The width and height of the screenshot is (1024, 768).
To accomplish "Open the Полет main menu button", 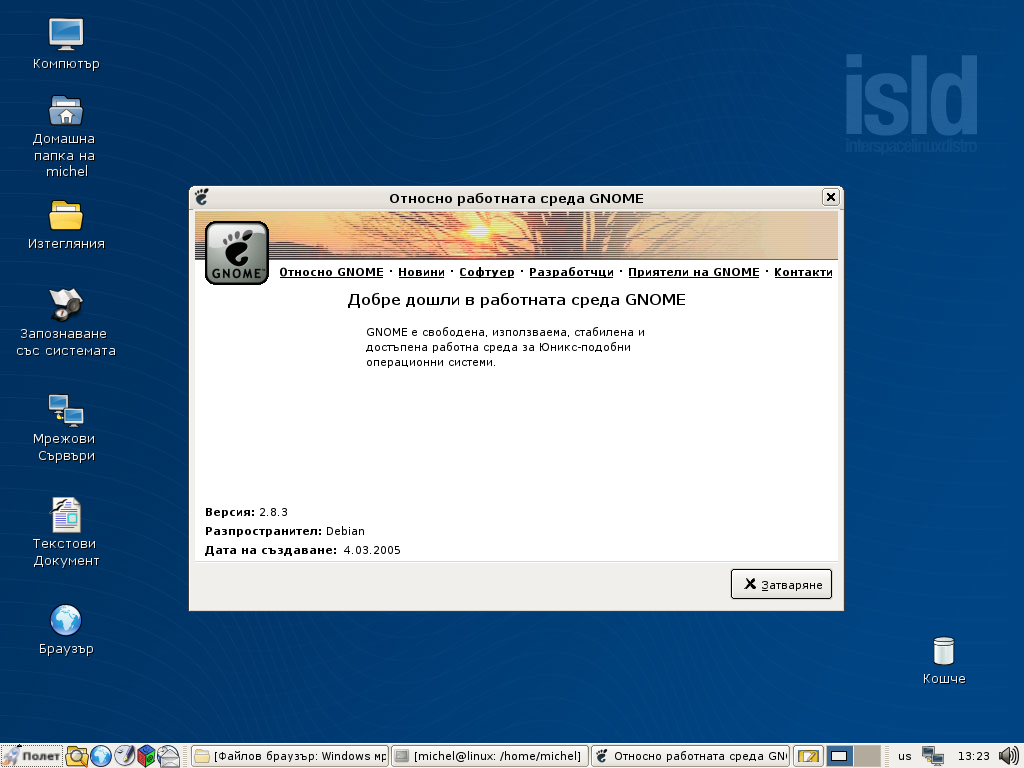I will click(32, 756).
